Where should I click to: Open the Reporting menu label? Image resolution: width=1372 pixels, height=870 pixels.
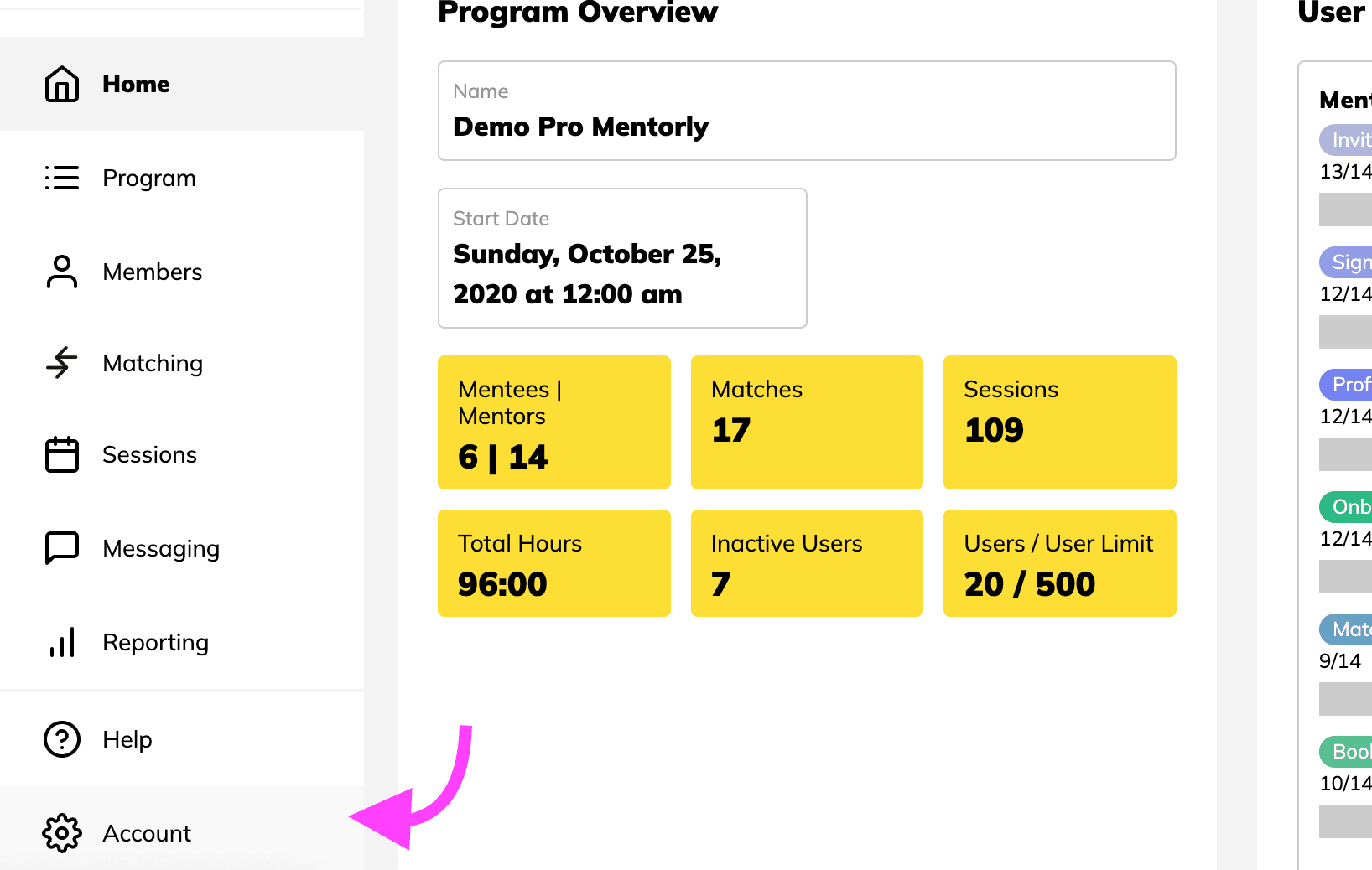pyautogui.click(x=155, y=642)
